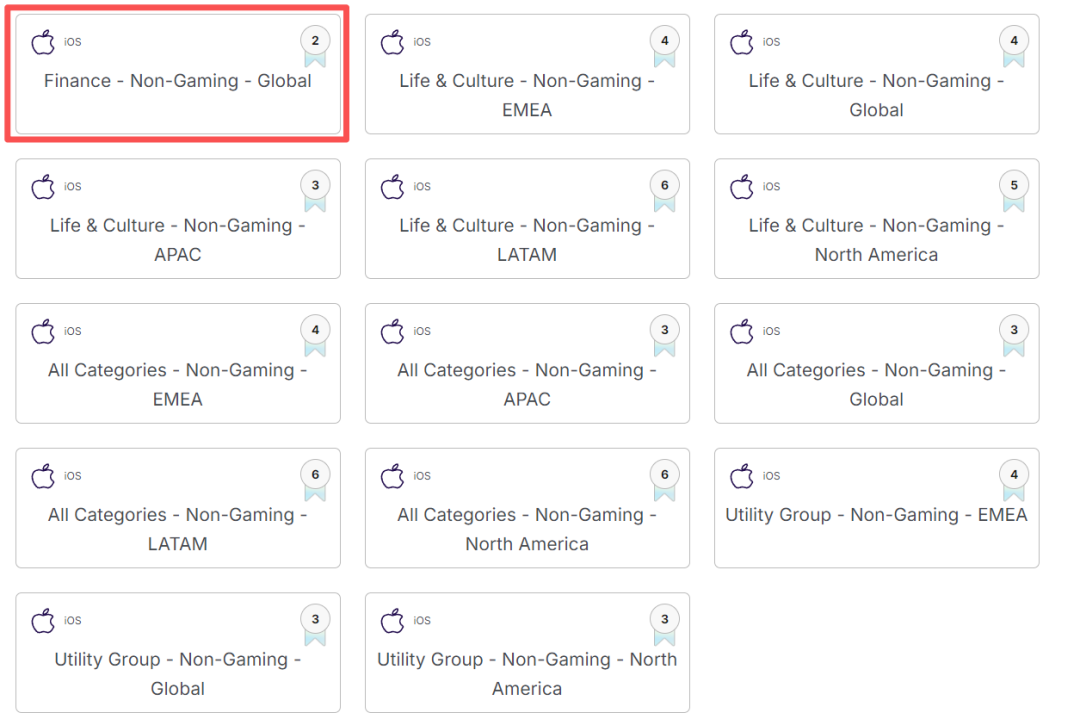Open Life & Culture - Non-Gaming - North America title
The width and height of the screenshot is (1080, 719).
[876, 240]
